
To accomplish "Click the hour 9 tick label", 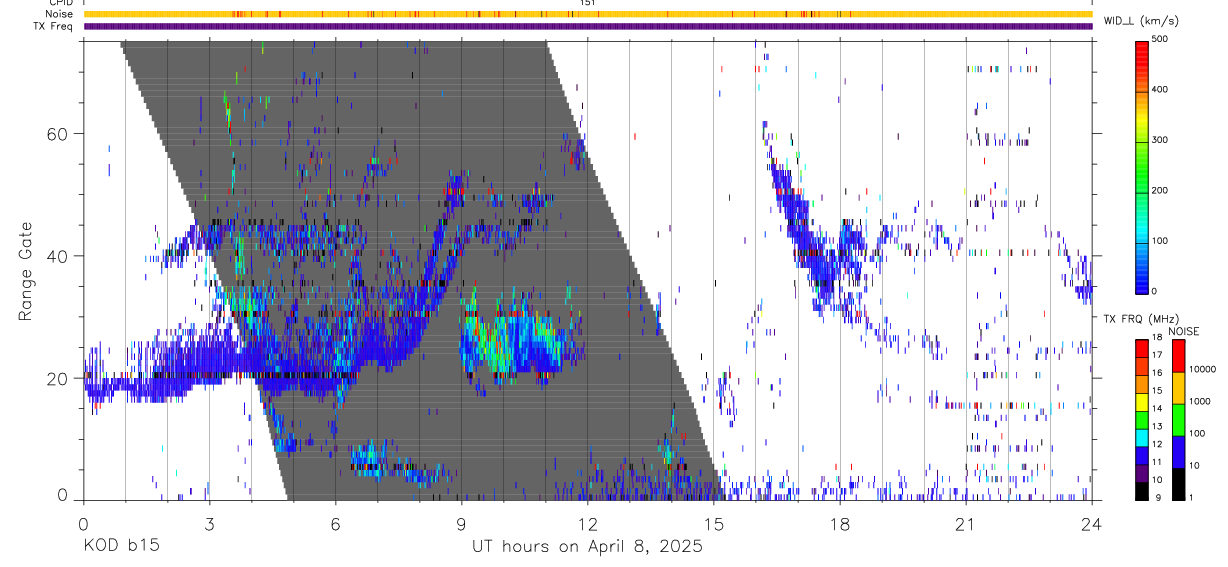I will 461,524.
